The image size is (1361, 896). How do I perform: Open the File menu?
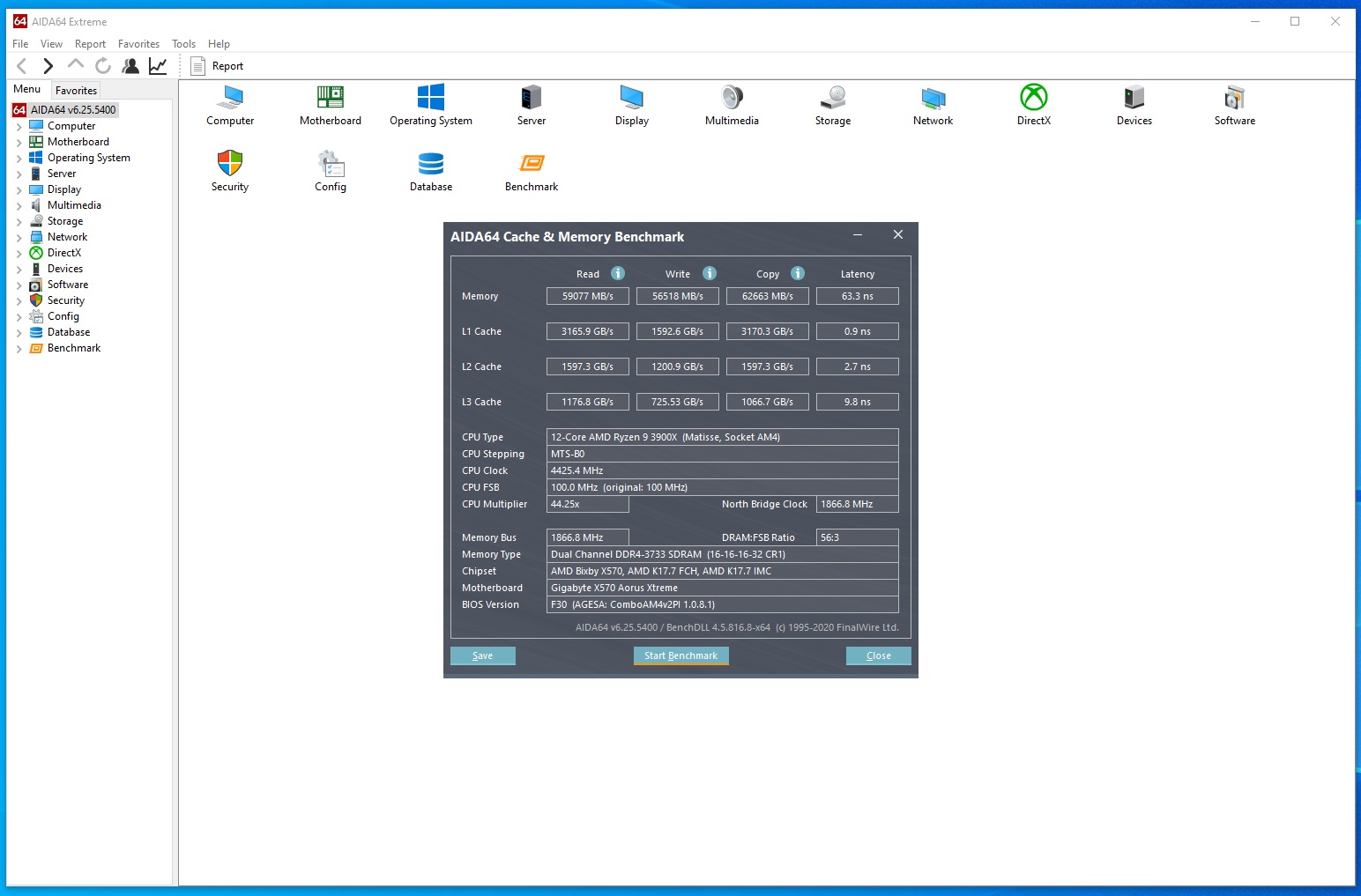[x=20, y=44]
